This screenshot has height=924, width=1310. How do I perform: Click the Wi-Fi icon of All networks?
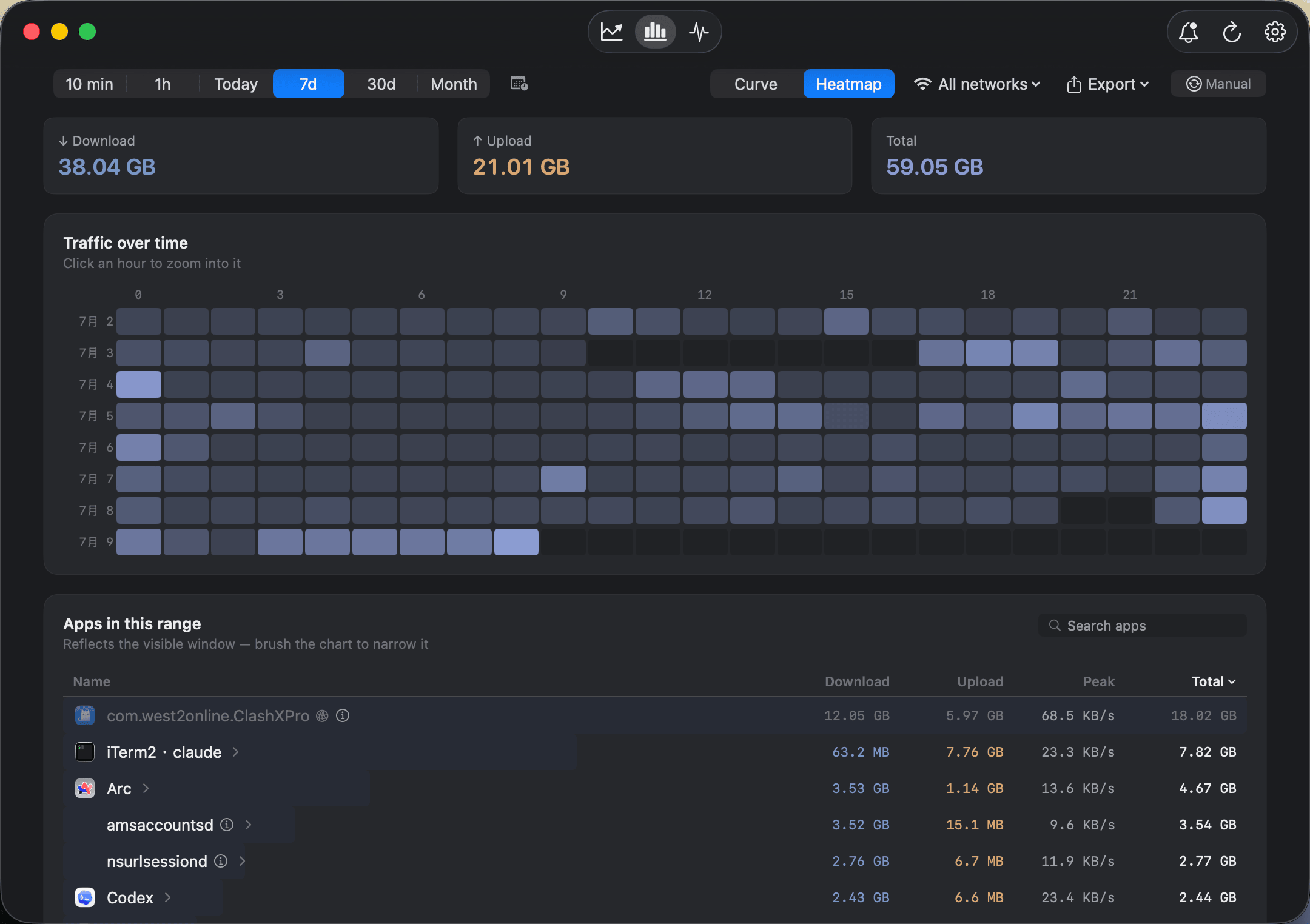coord(922,84)
